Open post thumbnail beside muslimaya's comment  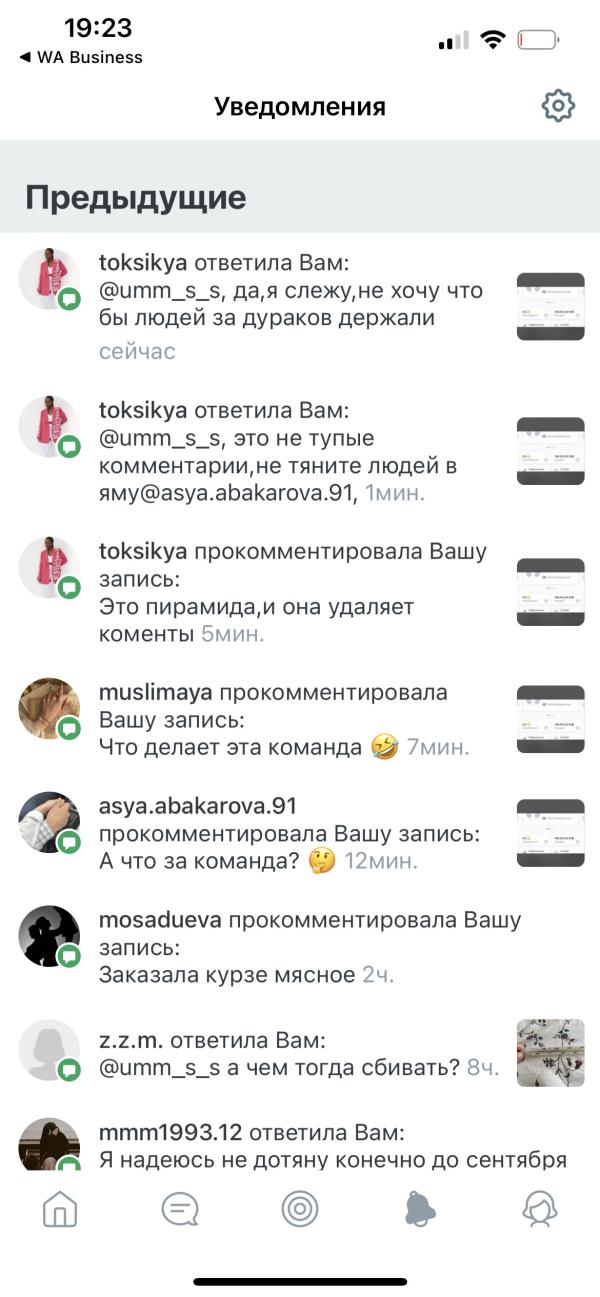[x=550, y=719]
